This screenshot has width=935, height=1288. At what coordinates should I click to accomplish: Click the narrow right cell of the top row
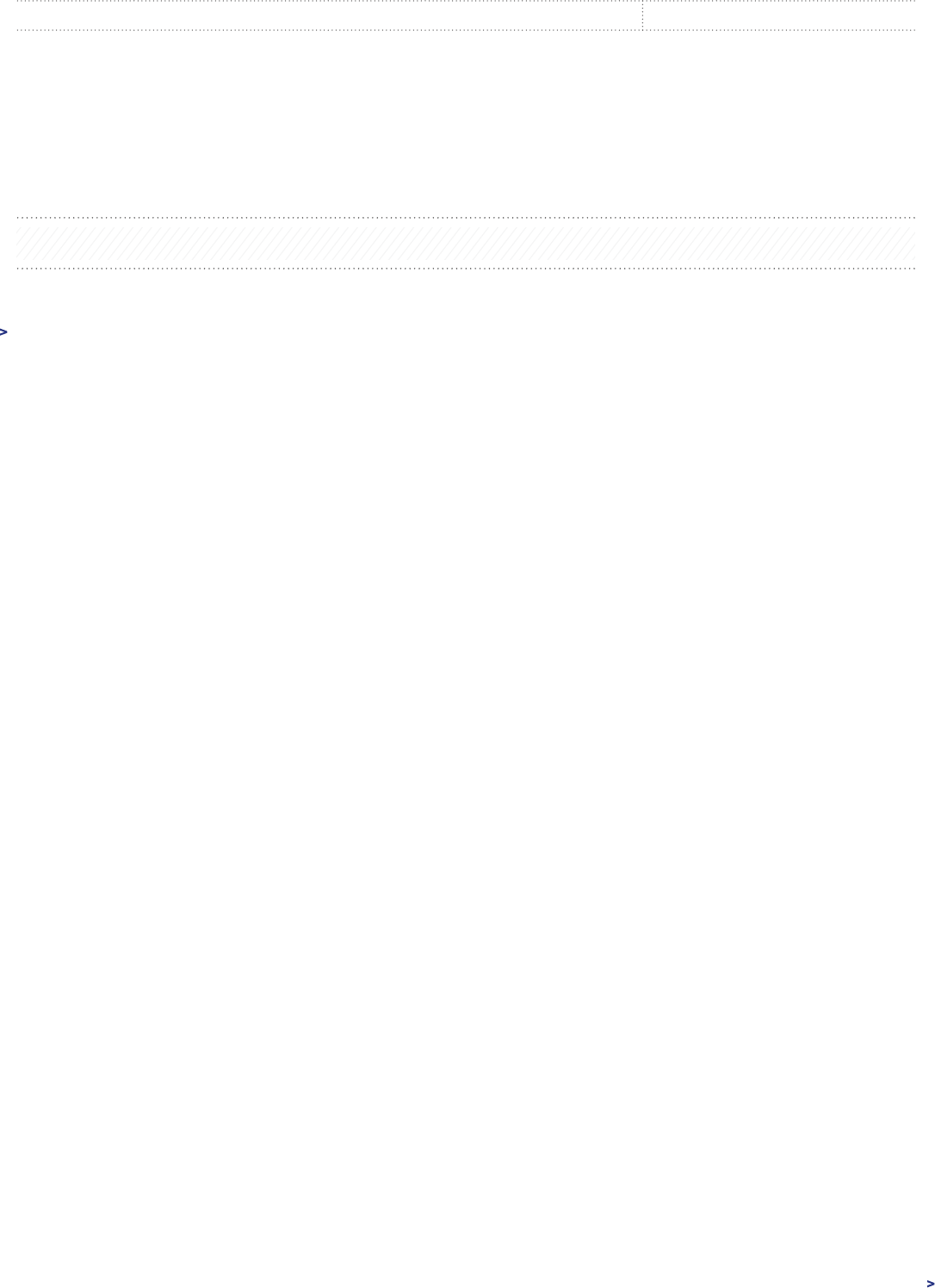pos(779,15)
